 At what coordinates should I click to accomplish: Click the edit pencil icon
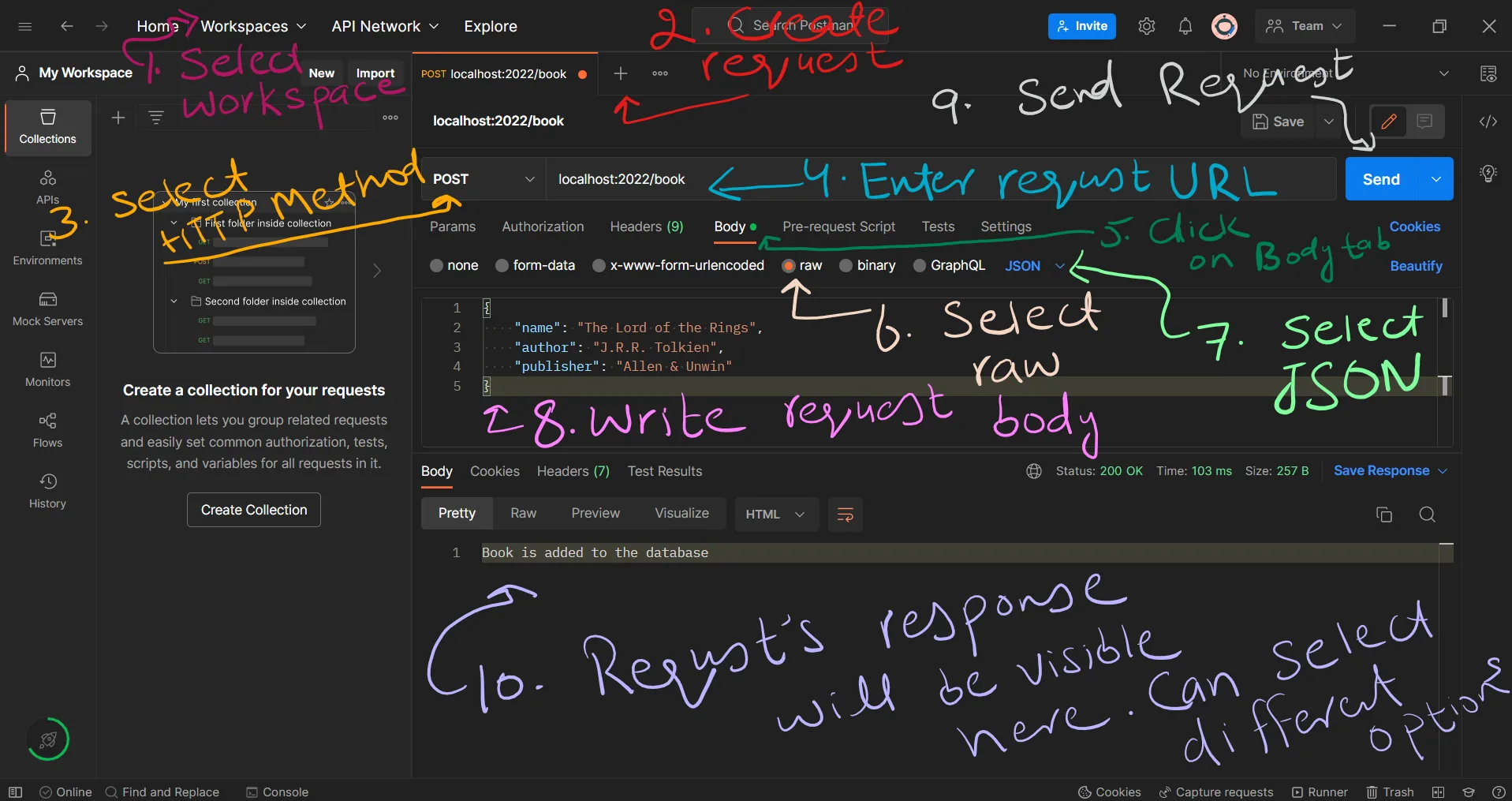[1389, 122]
